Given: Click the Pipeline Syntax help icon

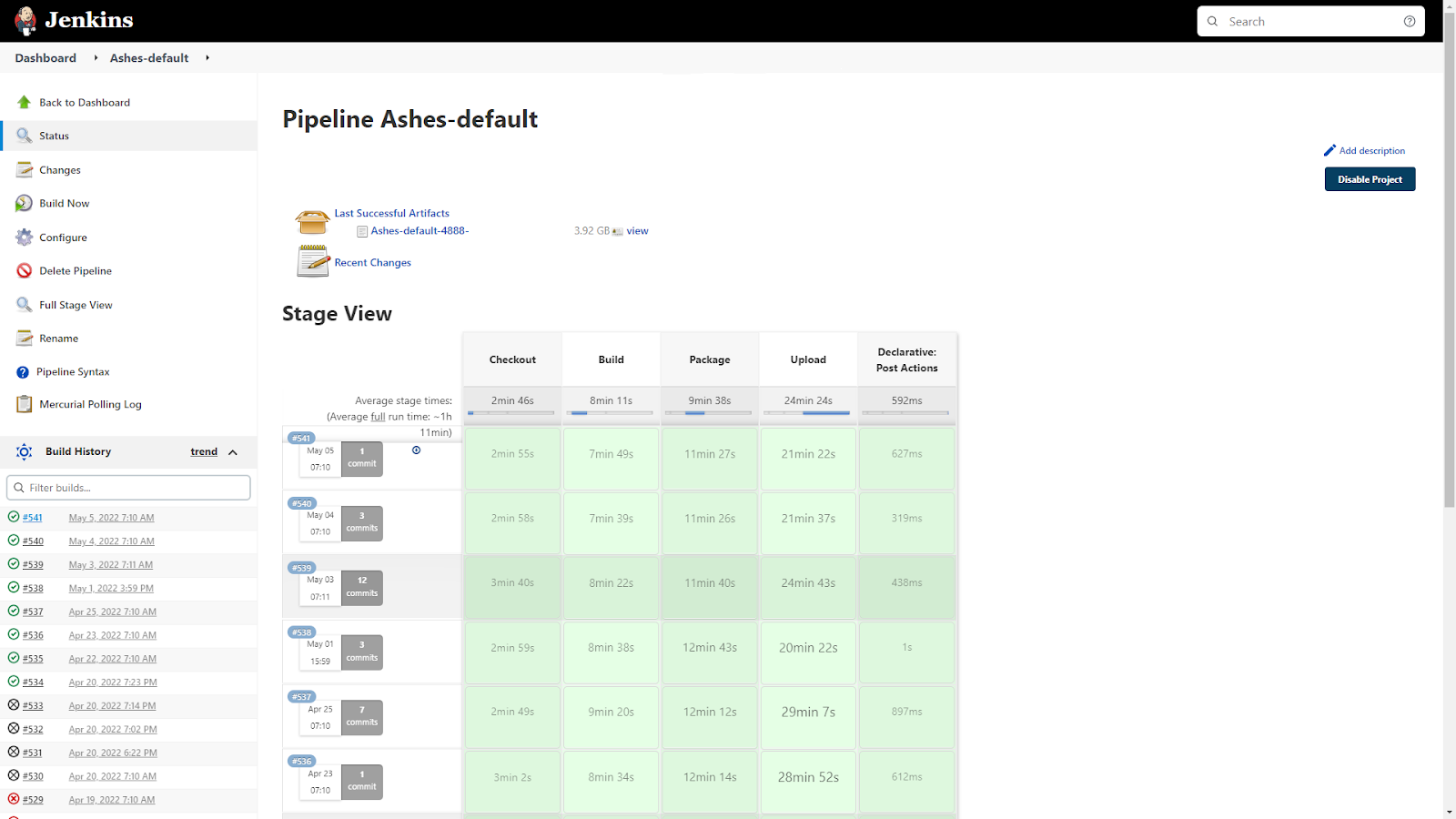Looking at the screenshot, I should click(x=23, y=372).
